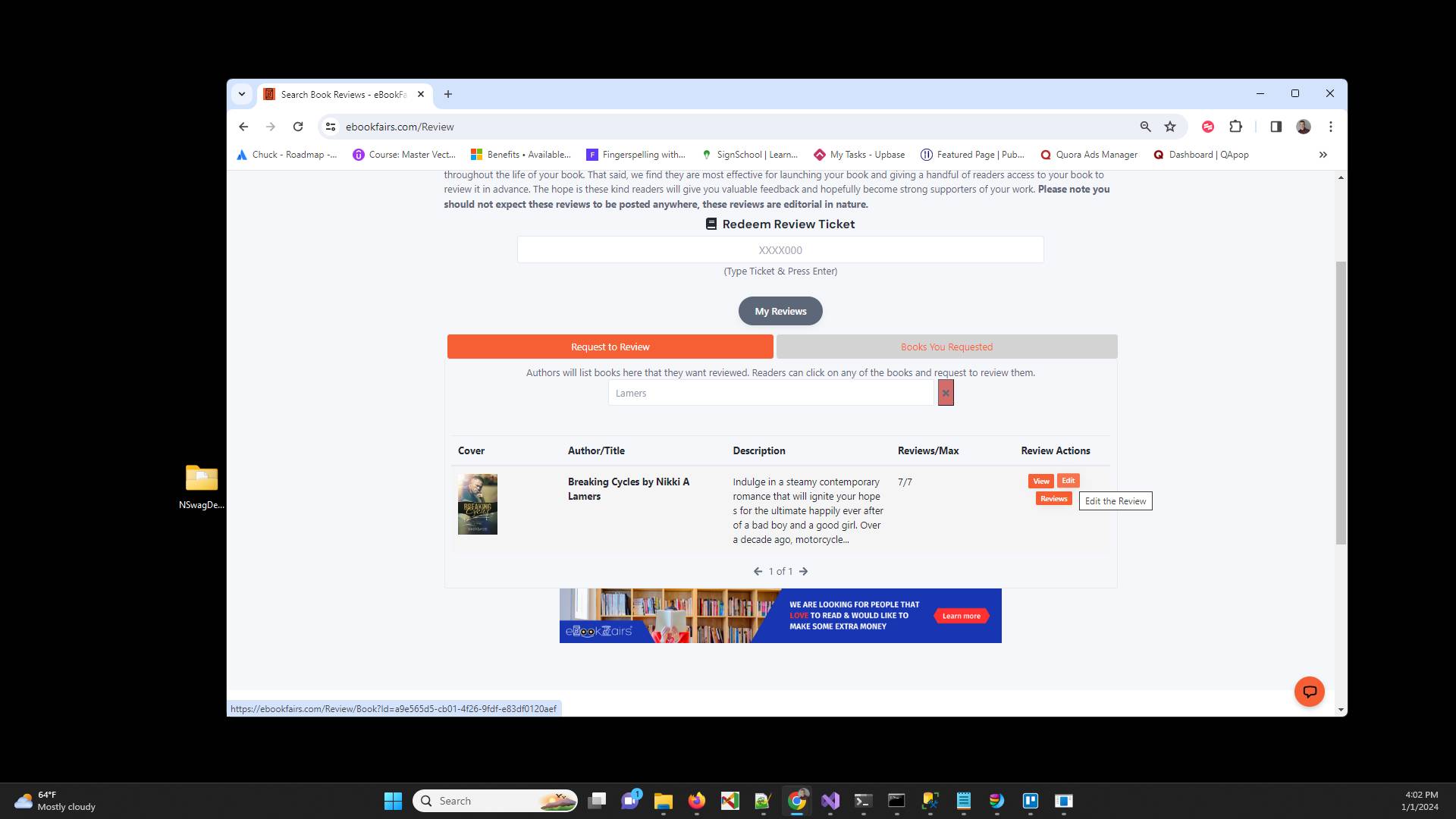This screenshot has width=1456, height=819.
Task: Click Learn more in the banner ad
Action: (x=960, y=616)
